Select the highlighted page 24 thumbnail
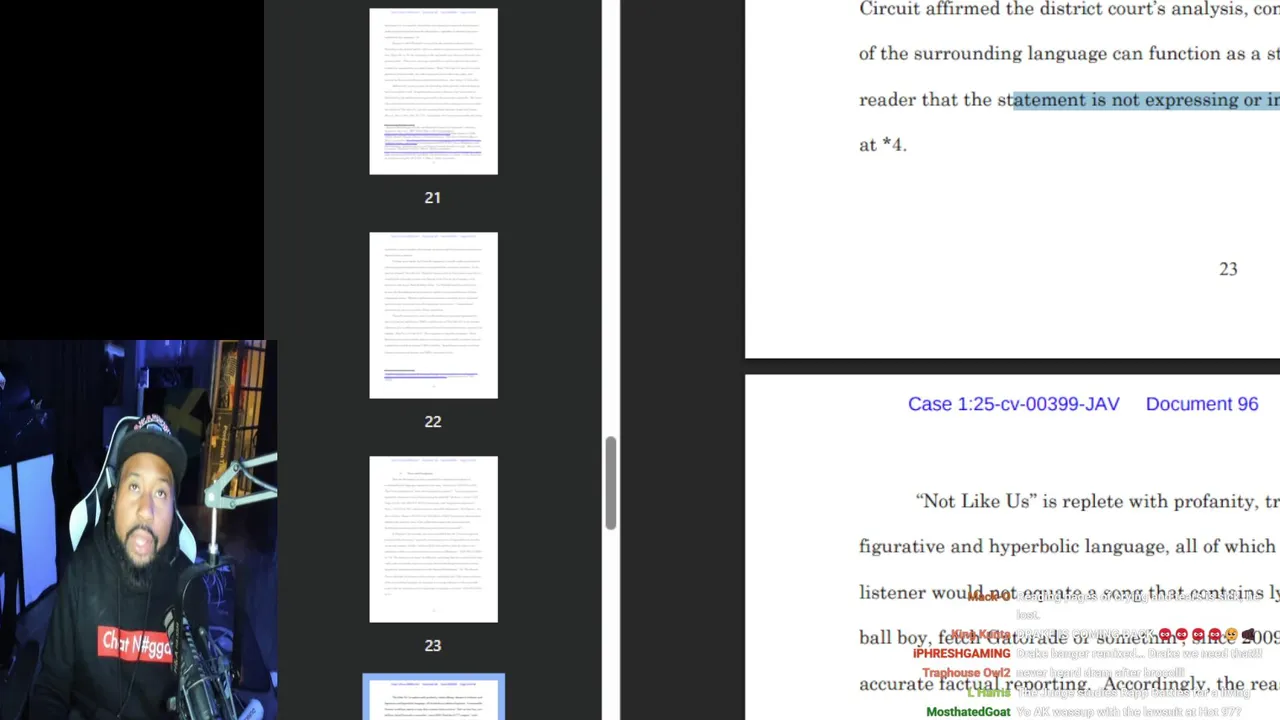The width and height of the screenshot is (1280, 720). tap(433, 698)
